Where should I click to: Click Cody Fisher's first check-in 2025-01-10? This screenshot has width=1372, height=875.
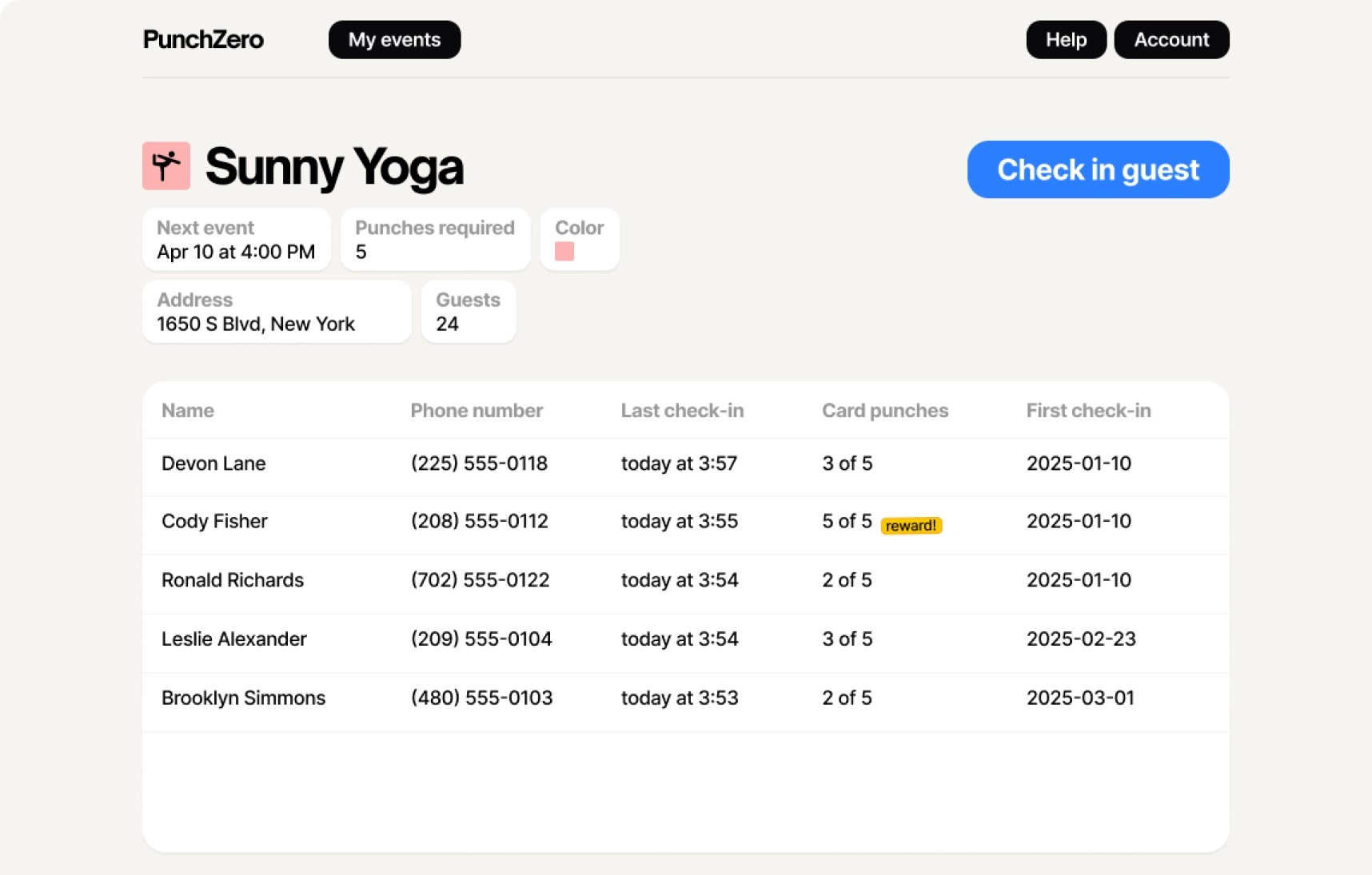click(x=1079, y=521)
